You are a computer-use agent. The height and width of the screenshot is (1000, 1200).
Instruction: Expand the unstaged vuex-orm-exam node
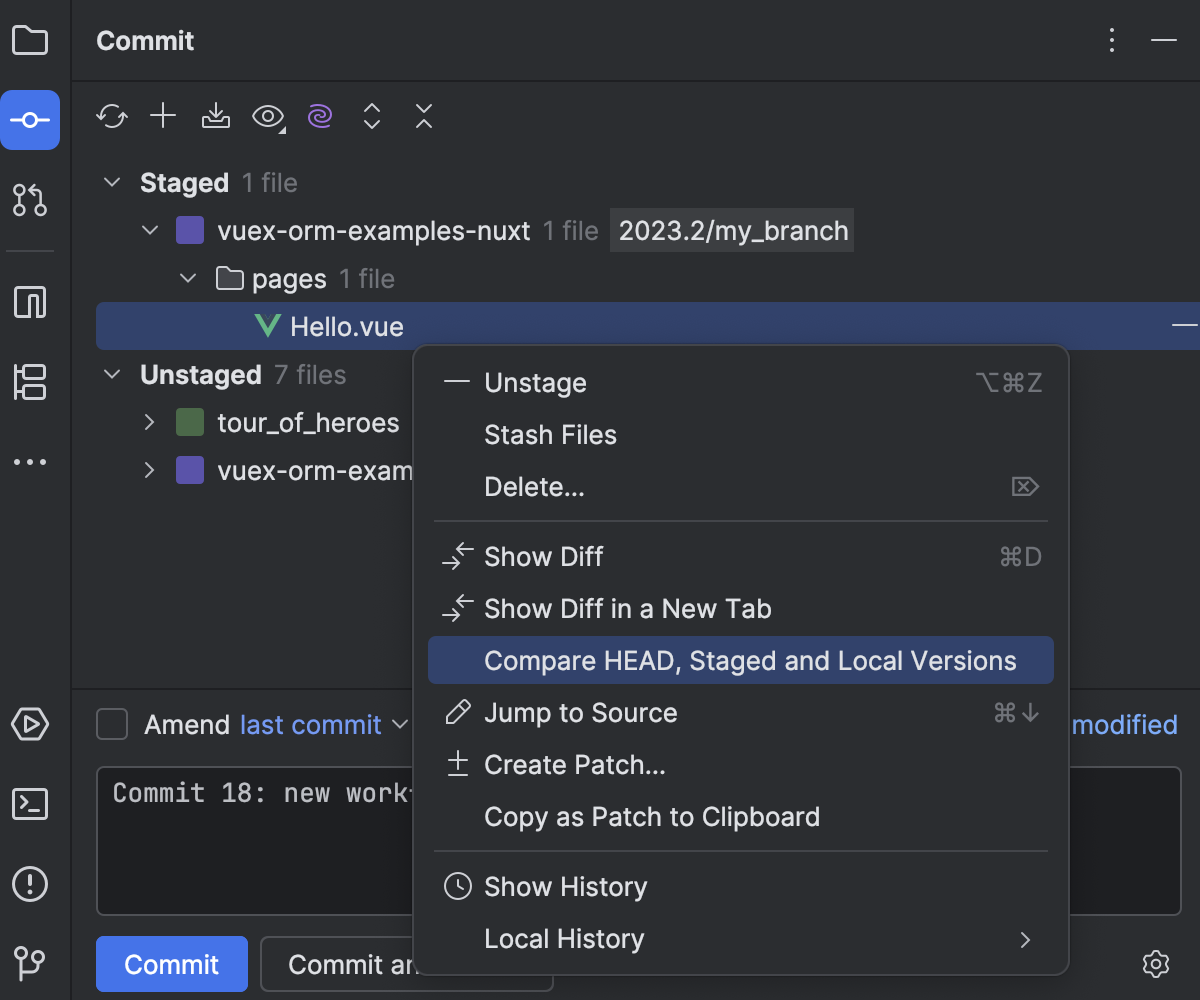coord(150,471)
